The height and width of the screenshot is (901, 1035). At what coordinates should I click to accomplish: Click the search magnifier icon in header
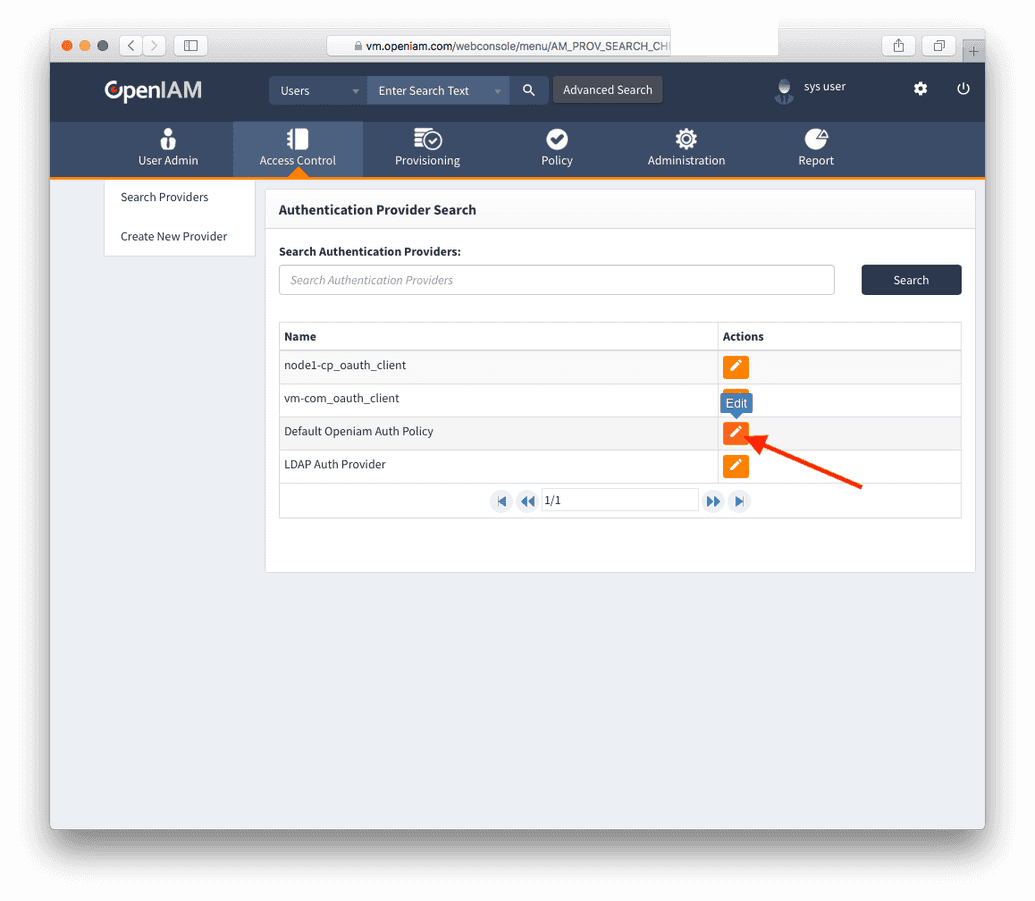coord(529,89)
